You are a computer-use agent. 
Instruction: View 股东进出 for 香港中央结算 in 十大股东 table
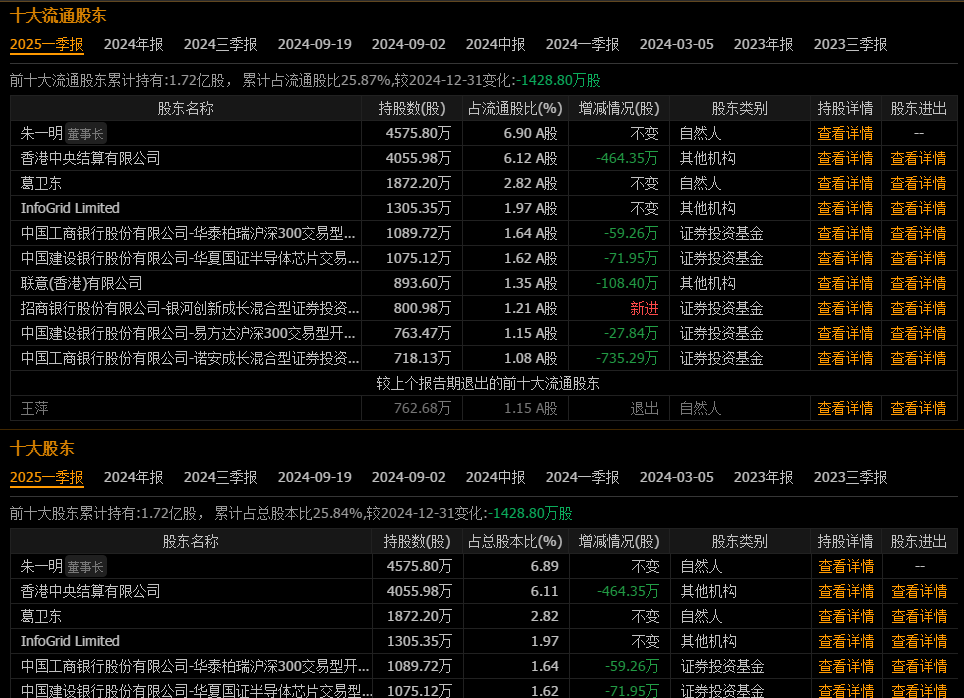click(919, 592)
